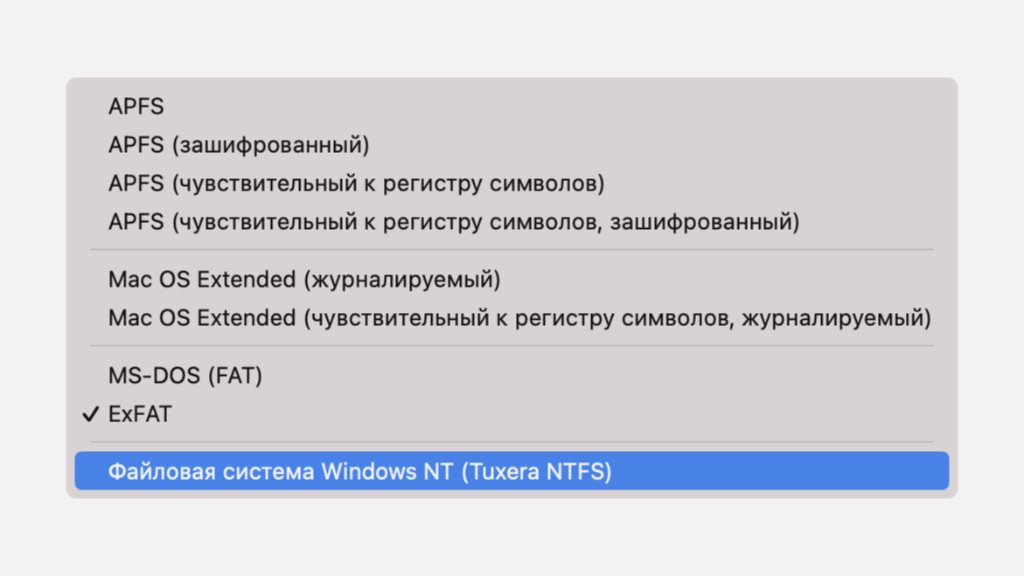
Task: Pick the topmost entry in the format list
Action: coord(136,107)
